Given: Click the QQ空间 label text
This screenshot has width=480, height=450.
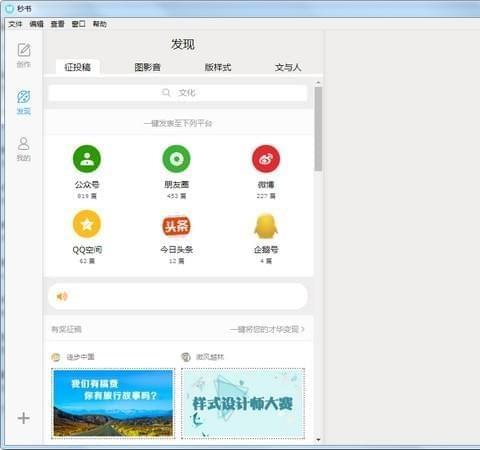Looking at the screenshot, I should click(x=87, y=250).
